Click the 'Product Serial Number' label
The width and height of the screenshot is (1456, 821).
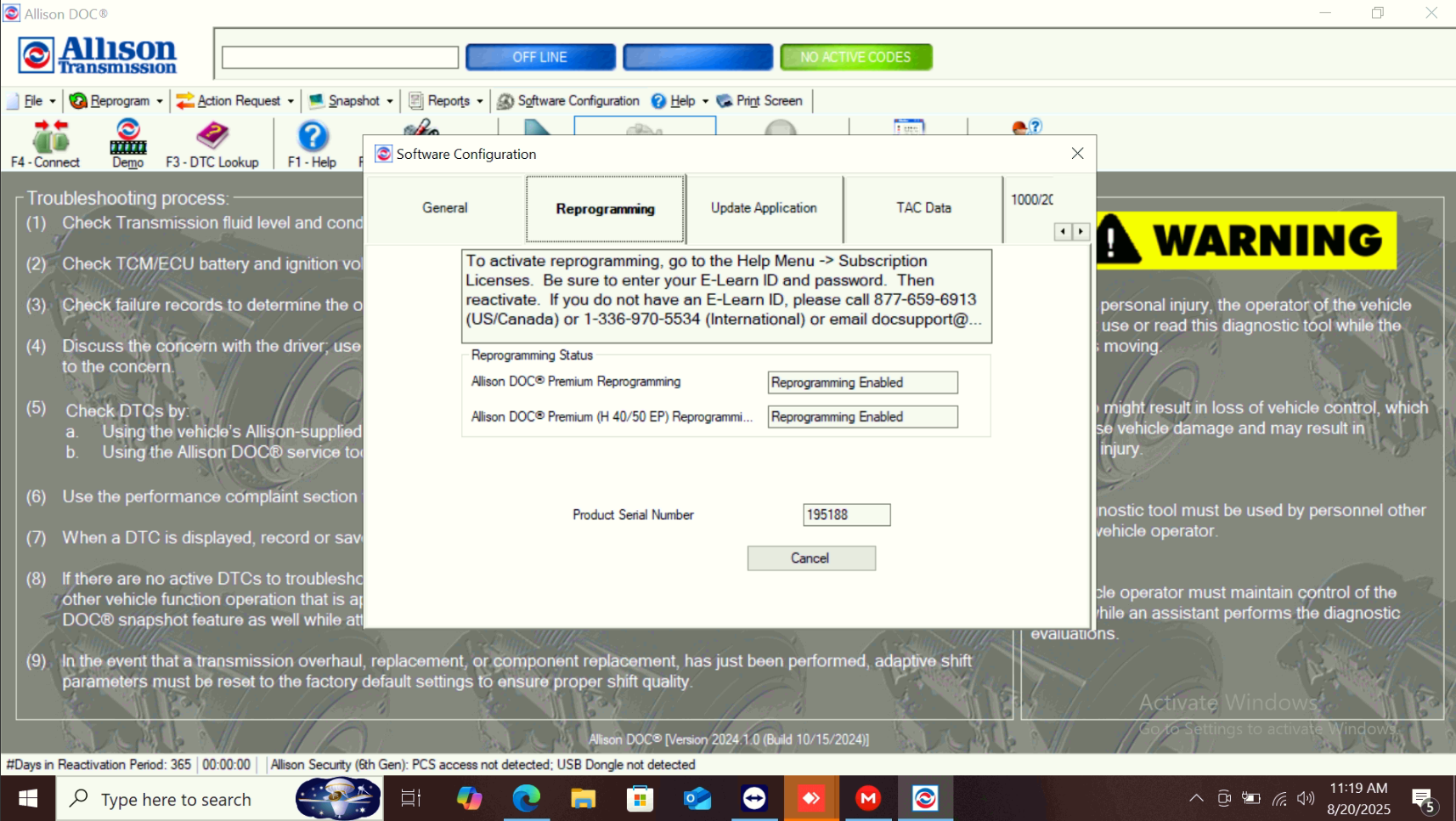pyautogui.click(x=633, y=515)
